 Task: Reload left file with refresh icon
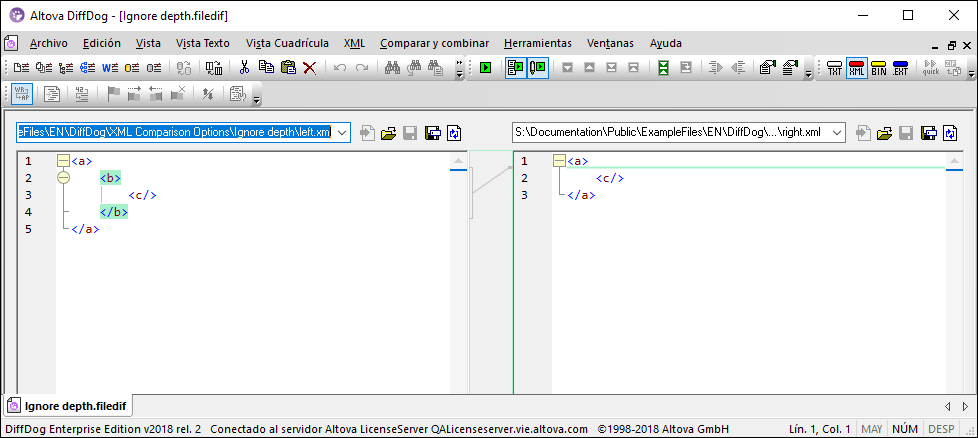[455, 132]
